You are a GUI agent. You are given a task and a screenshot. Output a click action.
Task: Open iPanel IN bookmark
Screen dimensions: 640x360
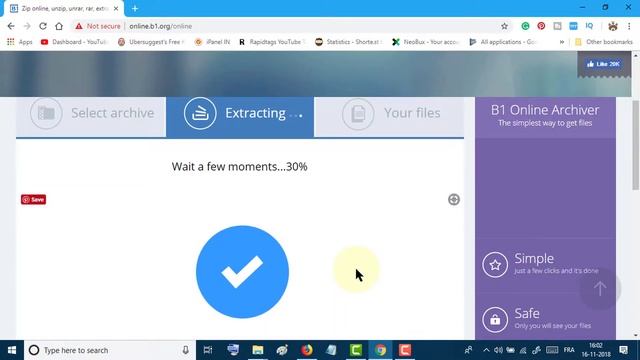212,42
